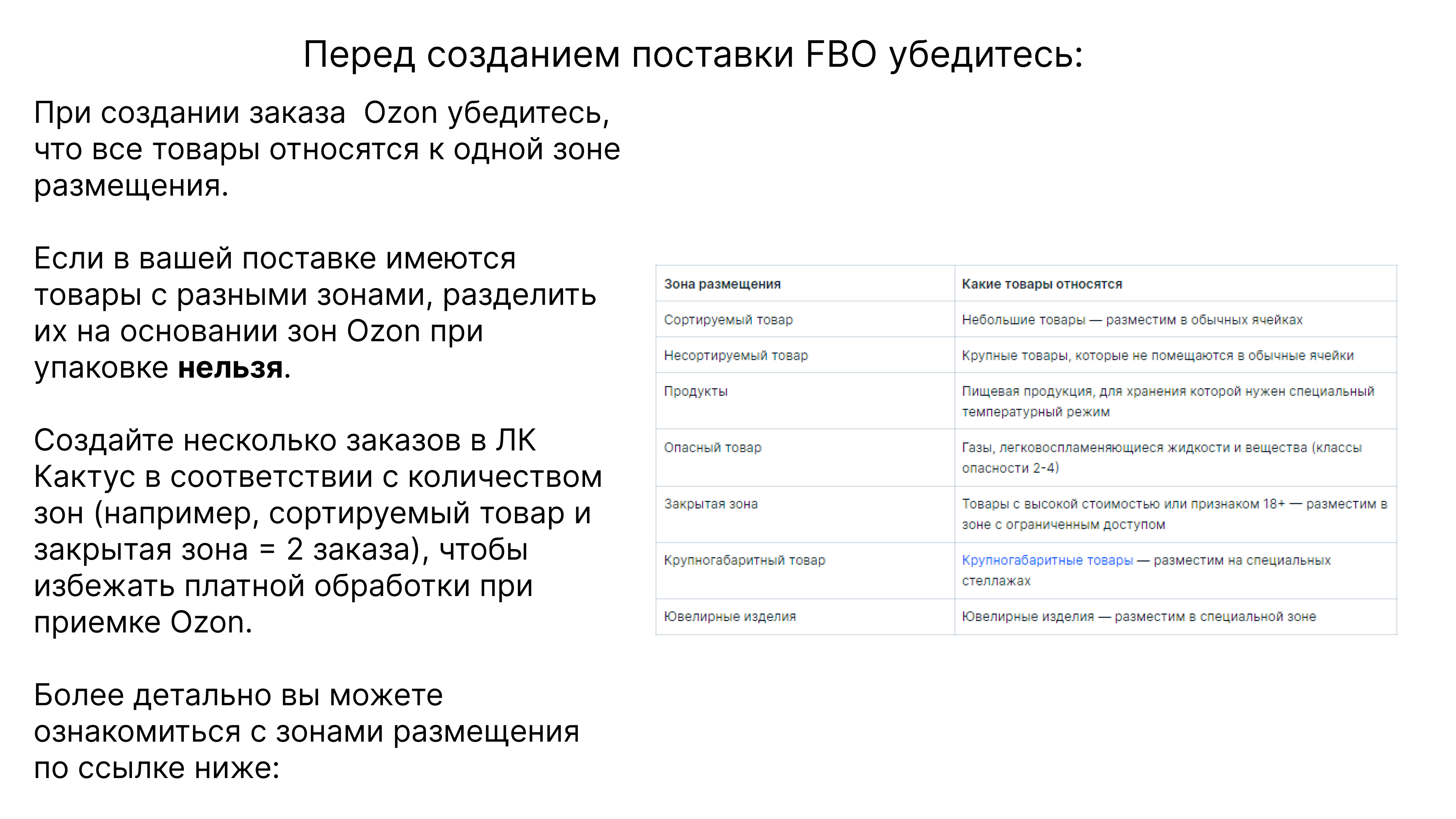1456x819 pixels.
Task: Click the 'Пищевая продукция' description cell
Action: coord(1167,401)
